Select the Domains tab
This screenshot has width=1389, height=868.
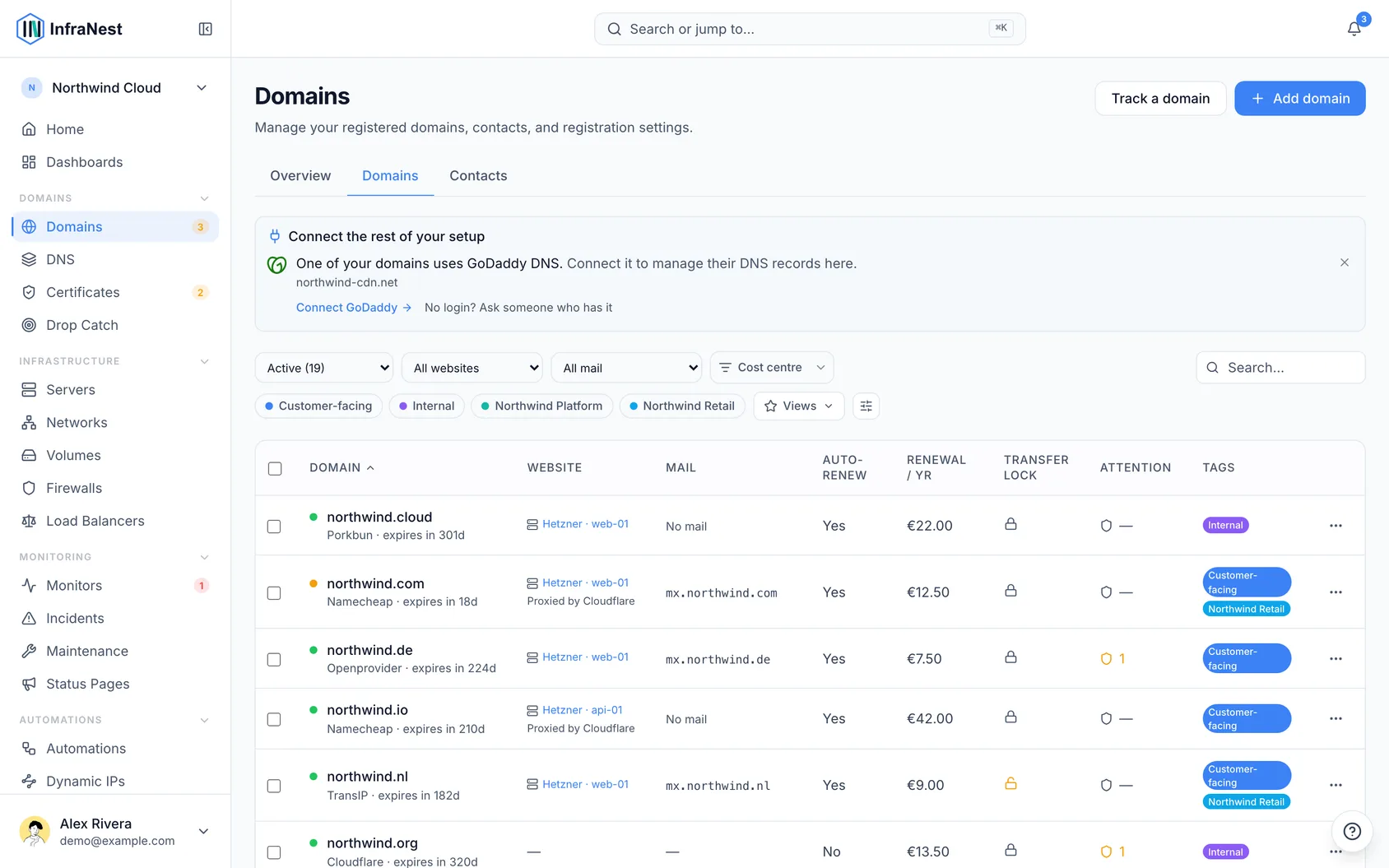[x=390, y=176]
